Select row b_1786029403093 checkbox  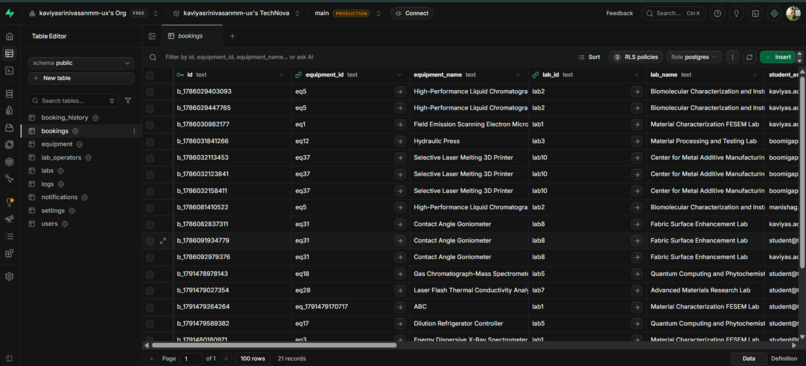tap(150, 92)
